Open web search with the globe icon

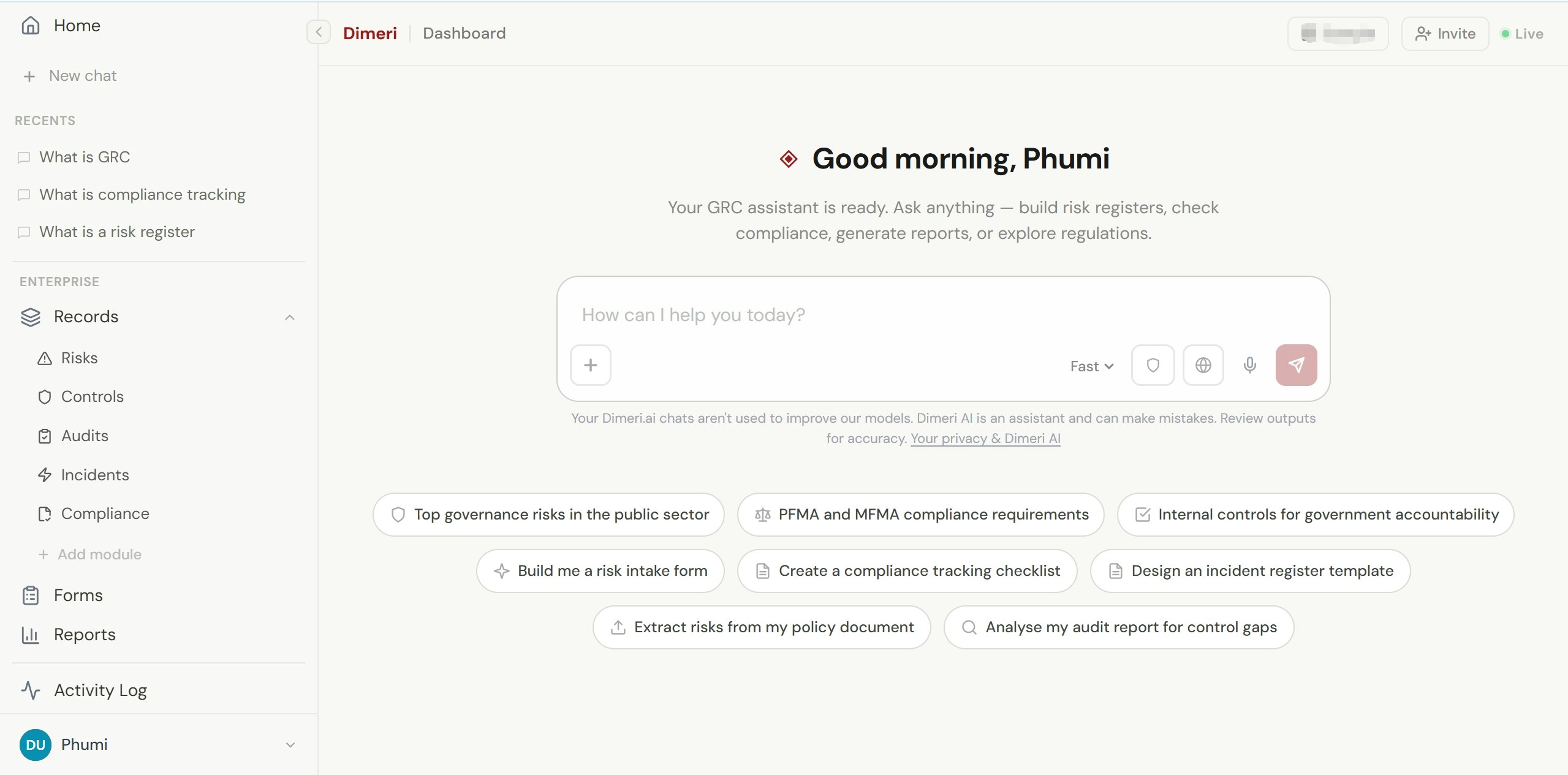(x=1202, y=365)
